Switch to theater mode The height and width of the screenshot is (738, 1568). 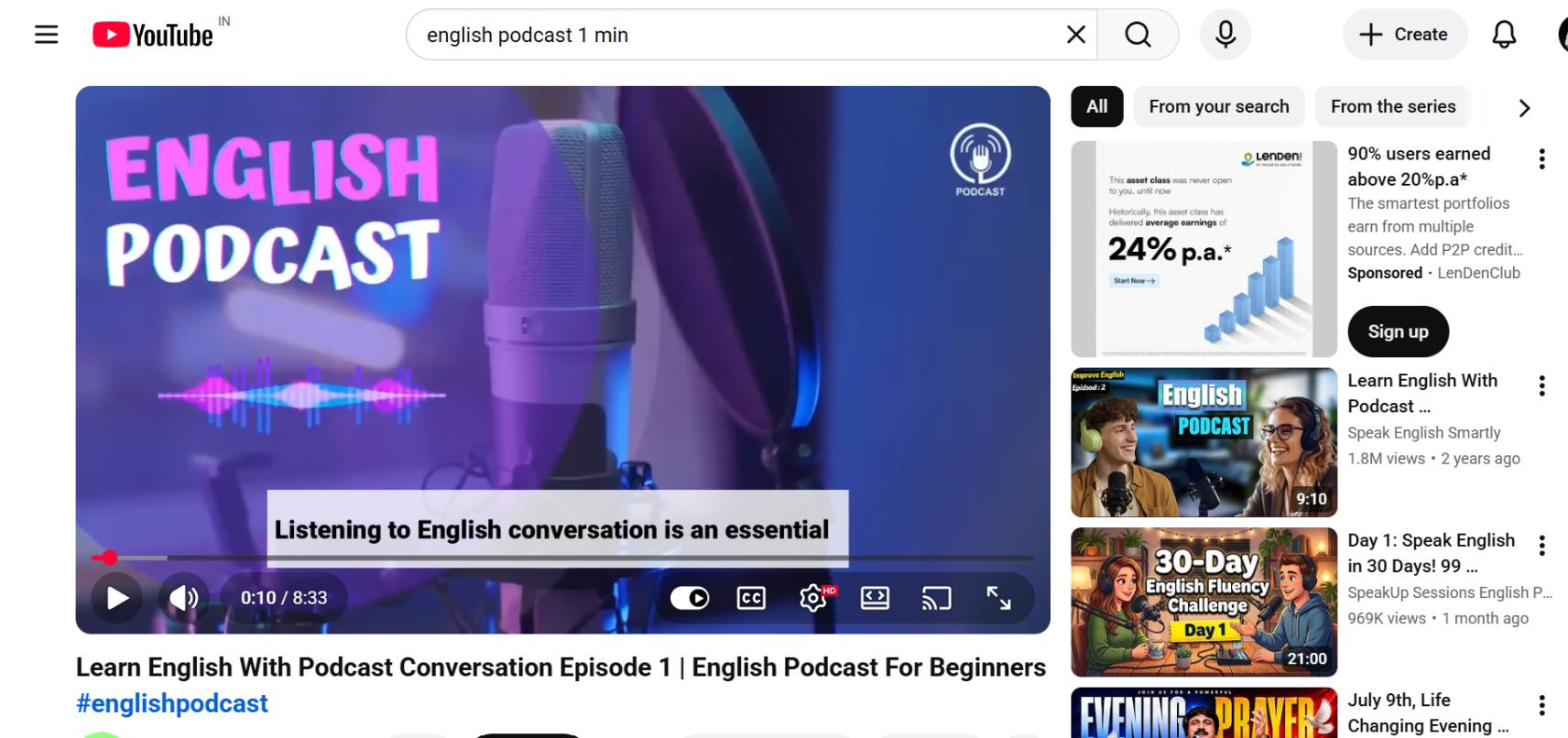pos(875,598)
